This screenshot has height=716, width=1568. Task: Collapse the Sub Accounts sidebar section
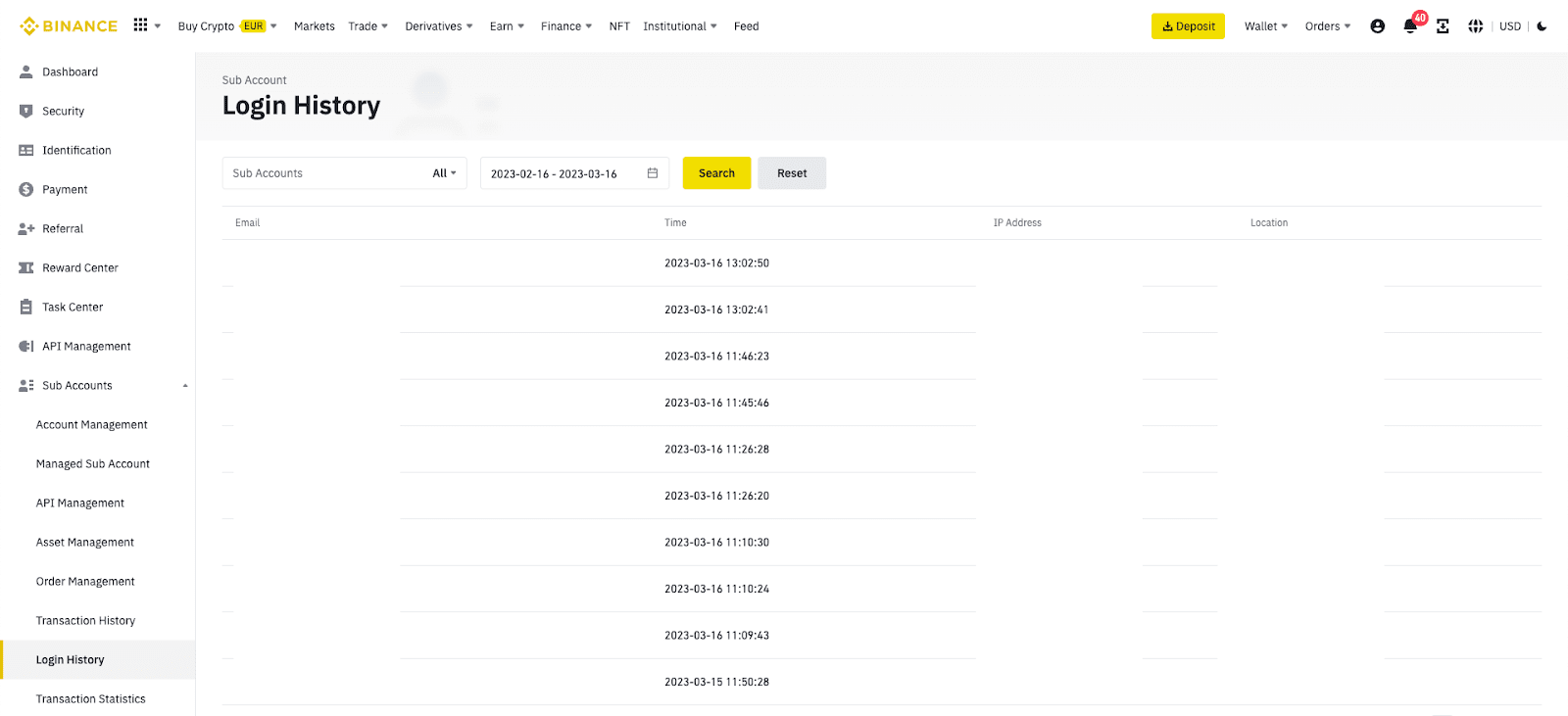point(184,386)
